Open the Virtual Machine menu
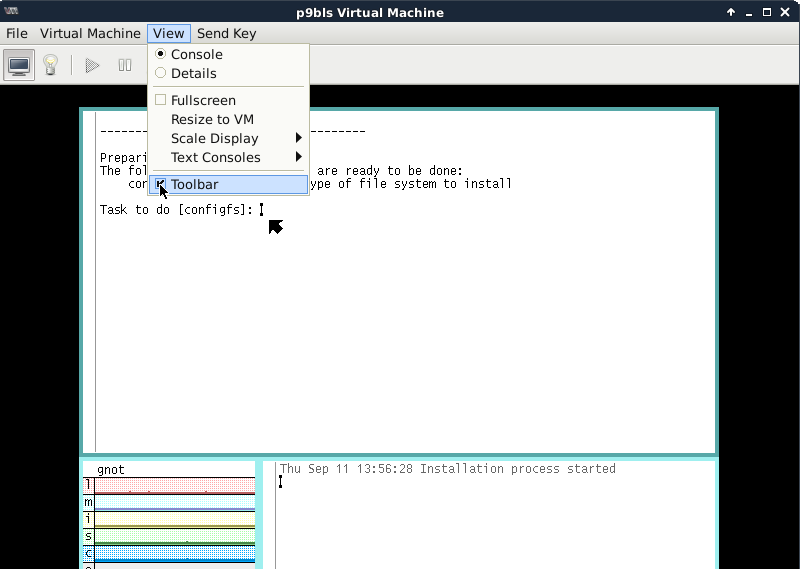Viewport: 800px width, 569px height. pos(90,33)
